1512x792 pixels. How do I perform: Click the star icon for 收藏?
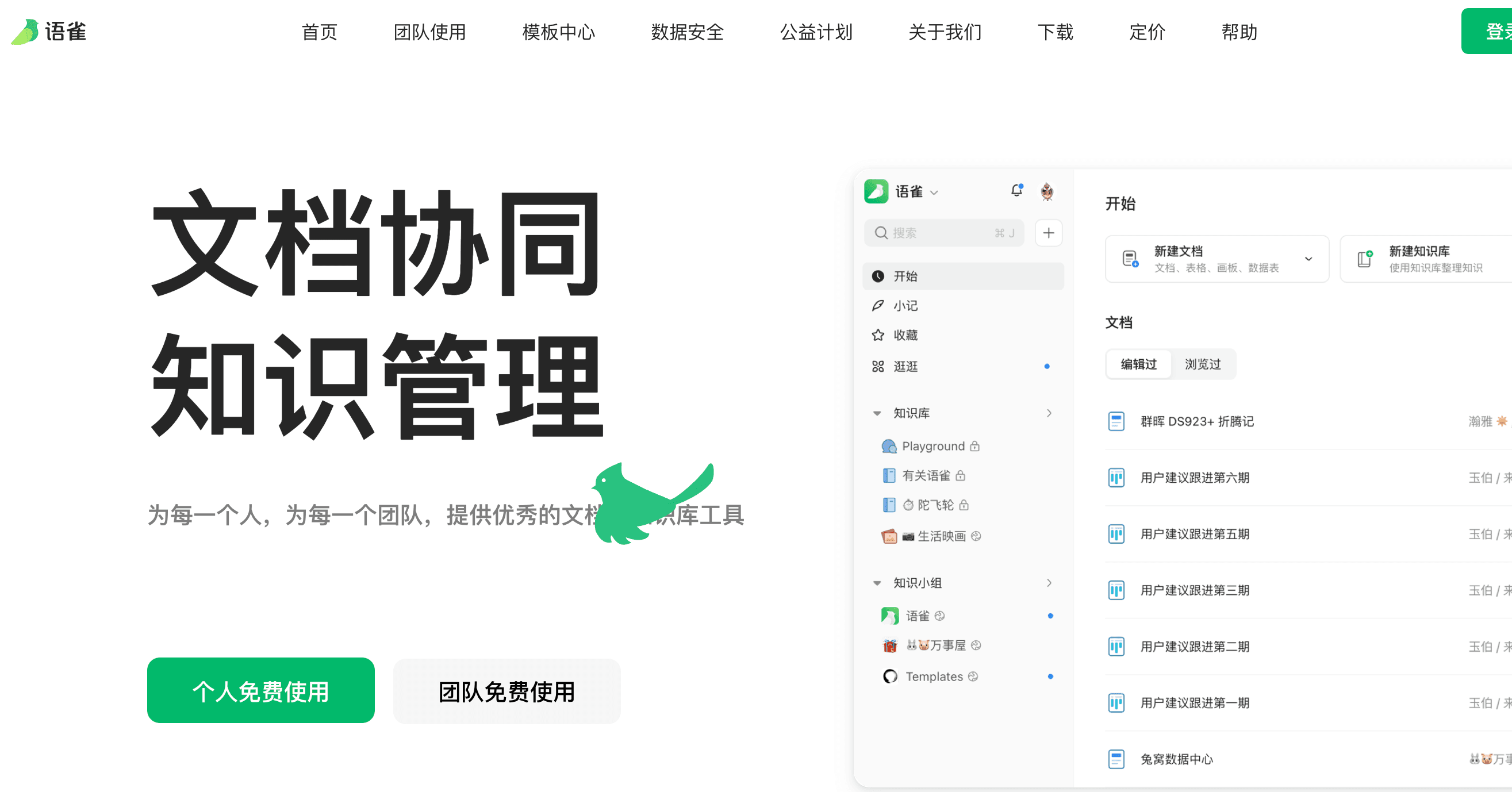[x=878, y=335]
